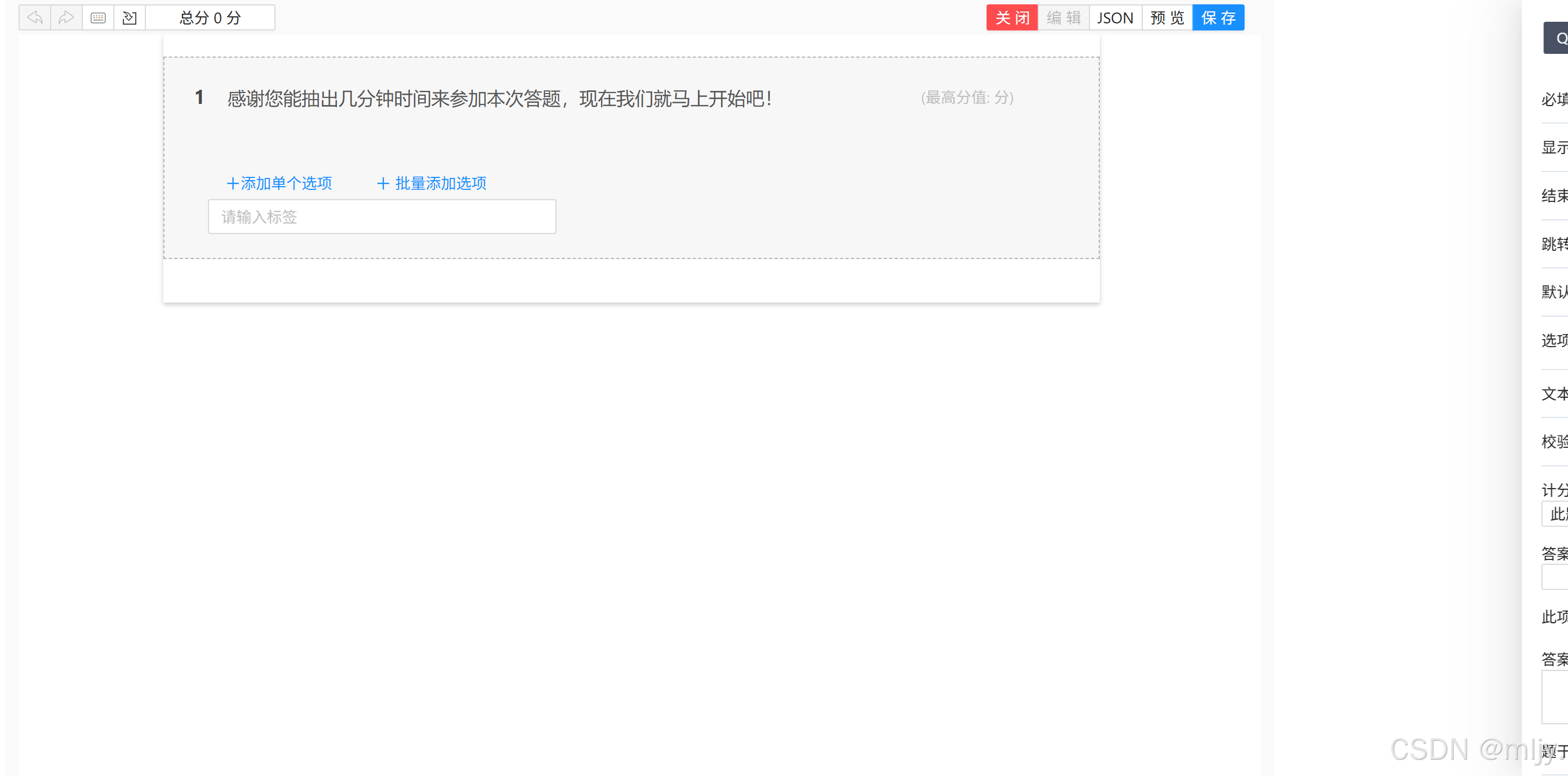Click the dark Q button in right panel
Image resolution: width=1568 pixels, height=776 pixels.
click(1557, 38)
